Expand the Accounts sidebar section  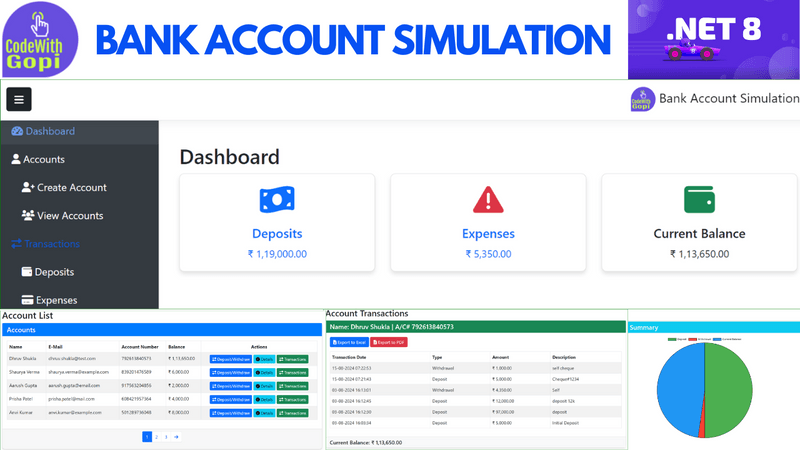tap(43, 159)
